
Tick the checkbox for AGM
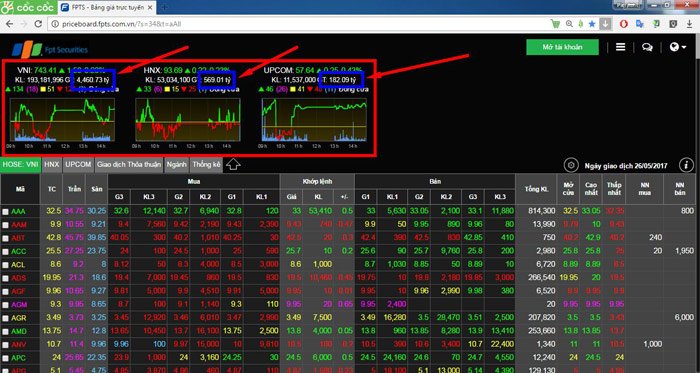5,305
